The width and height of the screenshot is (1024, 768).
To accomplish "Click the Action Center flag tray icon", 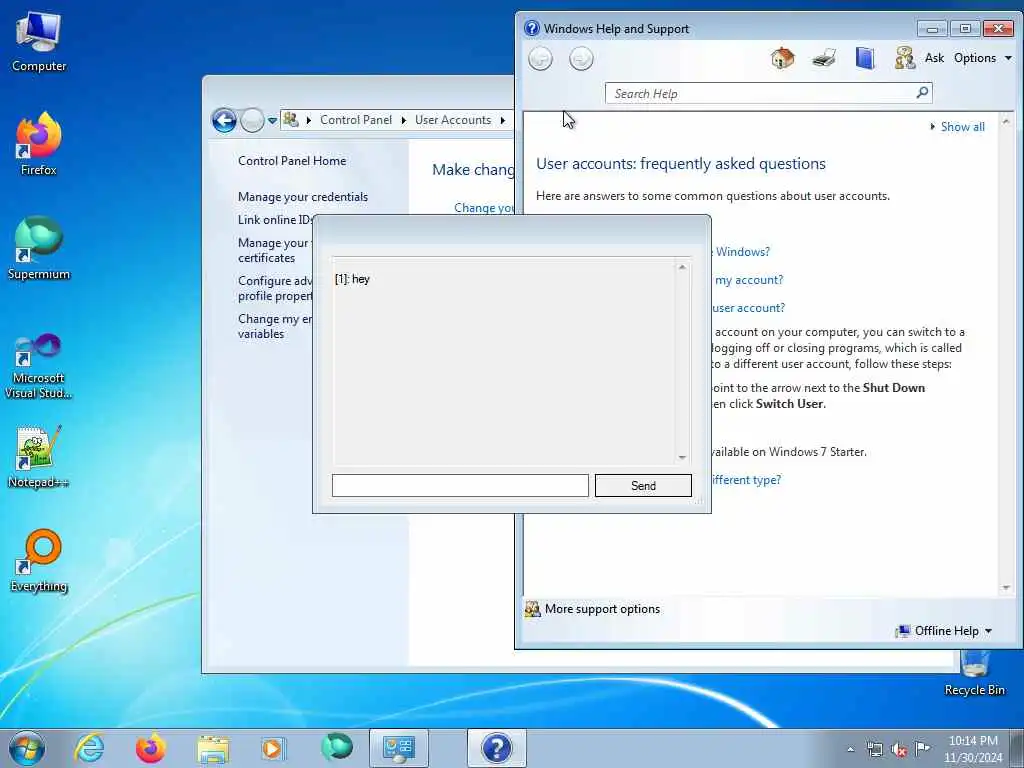I will click(922, 748).
